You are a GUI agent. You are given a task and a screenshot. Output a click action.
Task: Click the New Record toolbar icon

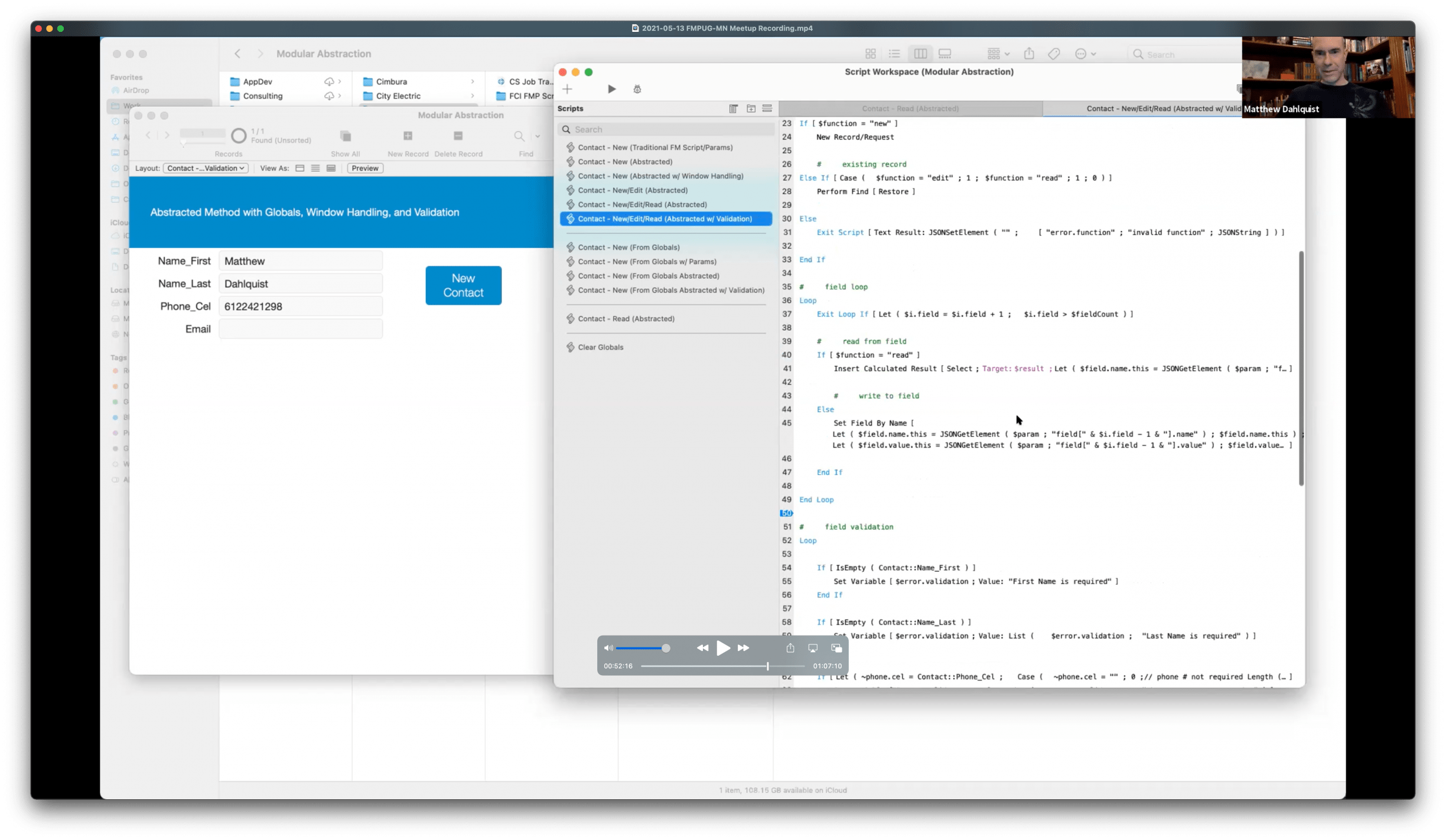pyautogui.click(x=408, y=136)
